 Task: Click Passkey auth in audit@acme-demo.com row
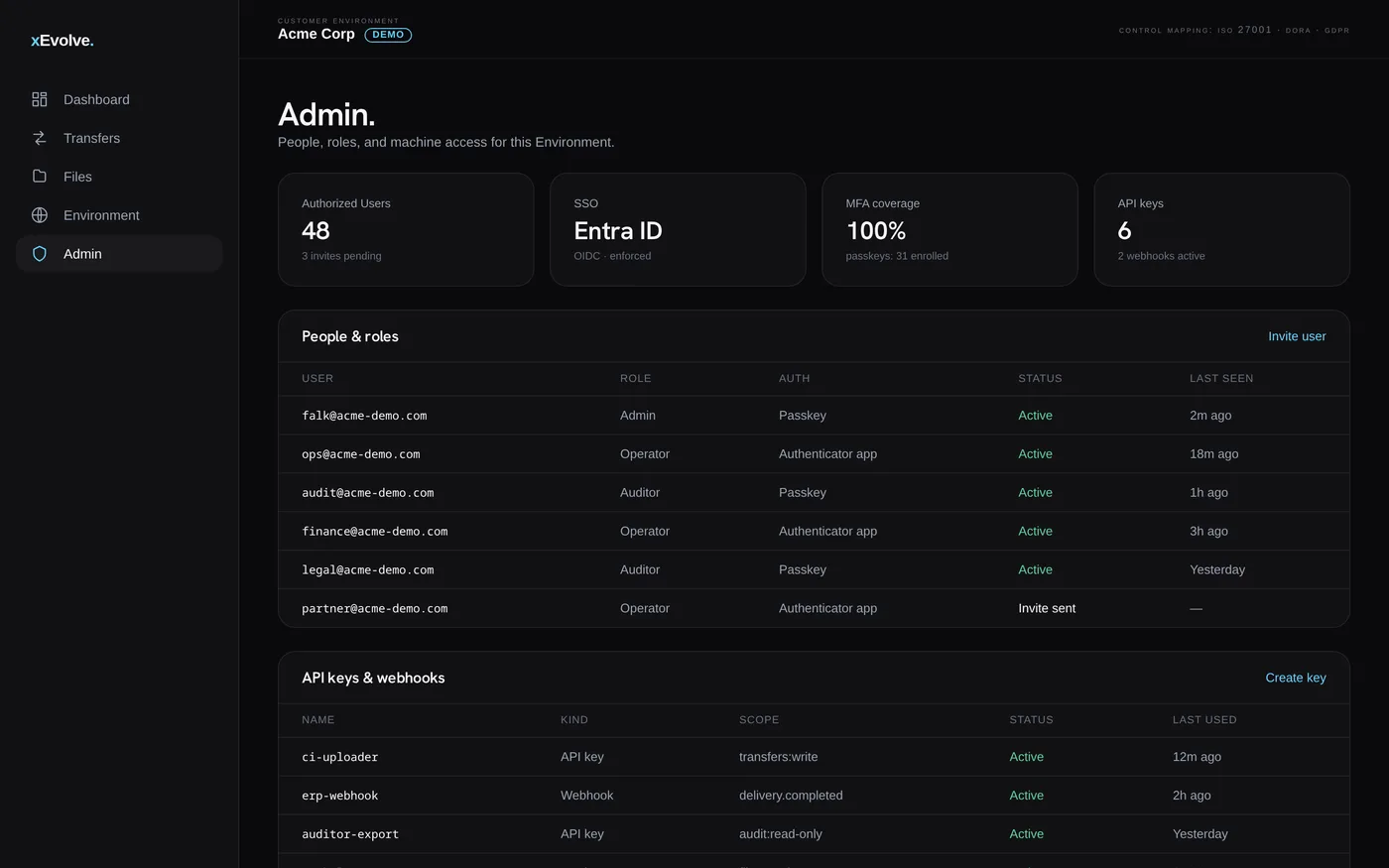point(803,493)
